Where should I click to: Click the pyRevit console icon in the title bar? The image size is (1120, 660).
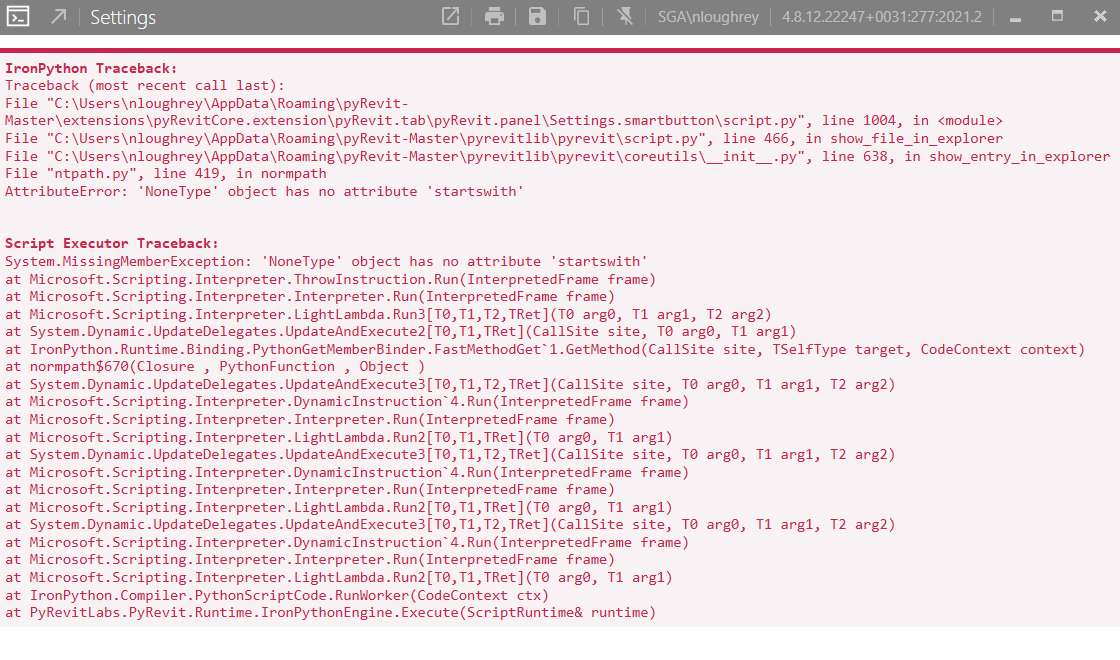20,16
